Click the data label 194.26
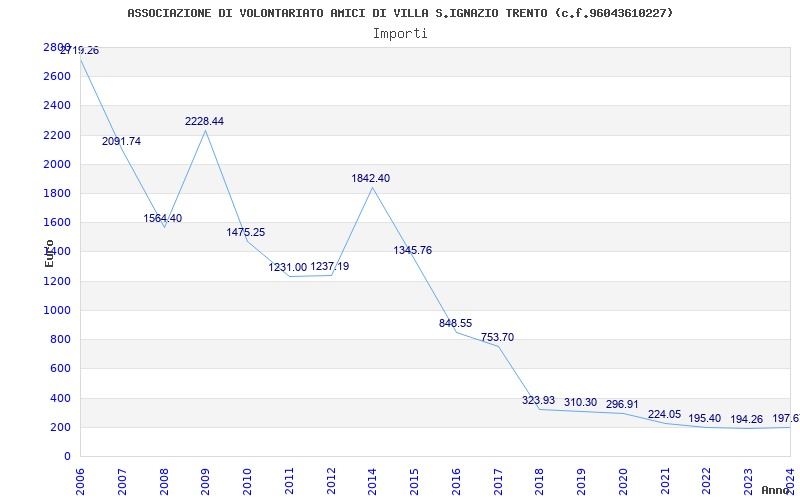Viewport: 800px width, 500px height. coord(746,419)
